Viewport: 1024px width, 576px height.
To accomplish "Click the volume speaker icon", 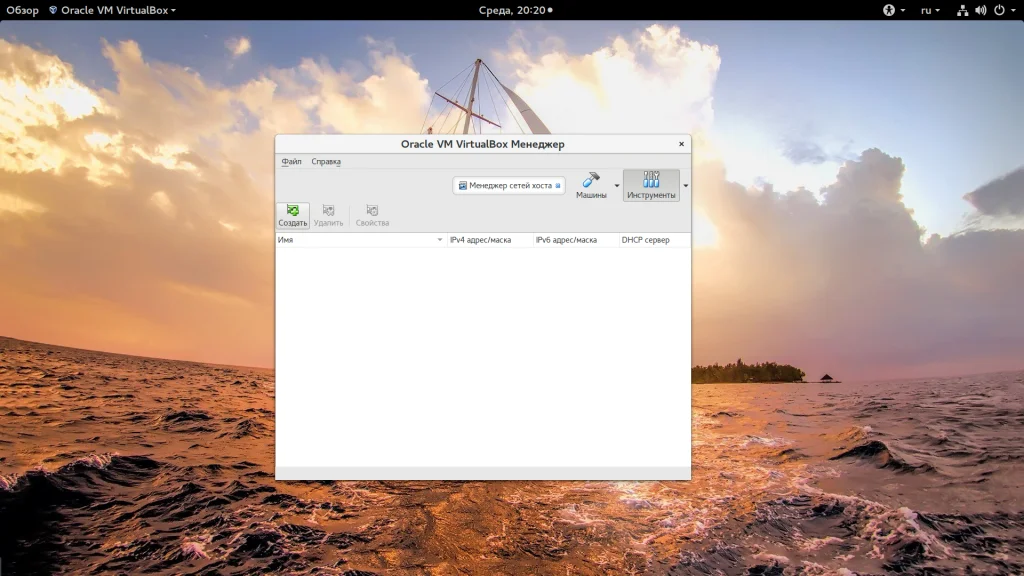I will [x=980, y=10].
